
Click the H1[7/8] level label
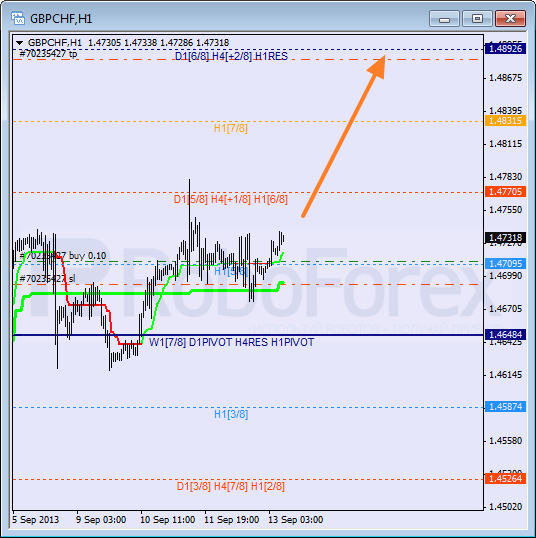231,128
